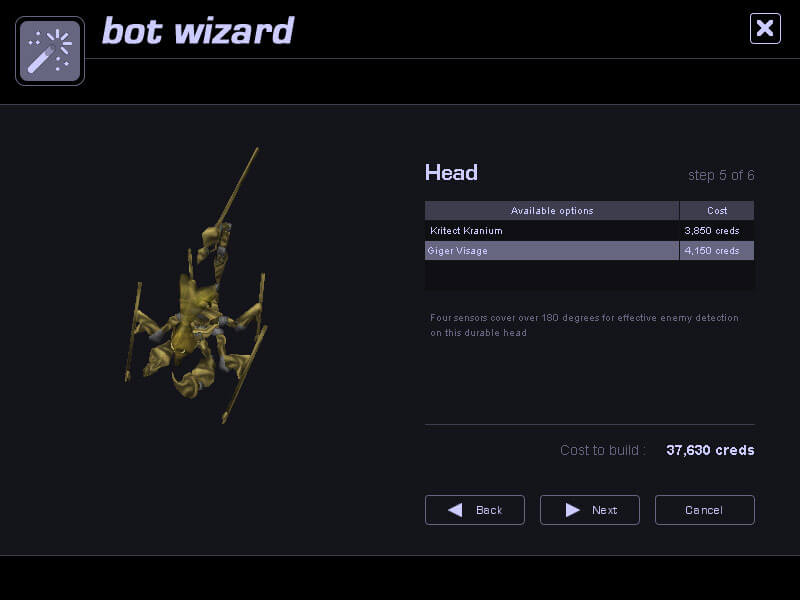
Task: Click the 3D bot preview model
Action: (x=196, y=286)
